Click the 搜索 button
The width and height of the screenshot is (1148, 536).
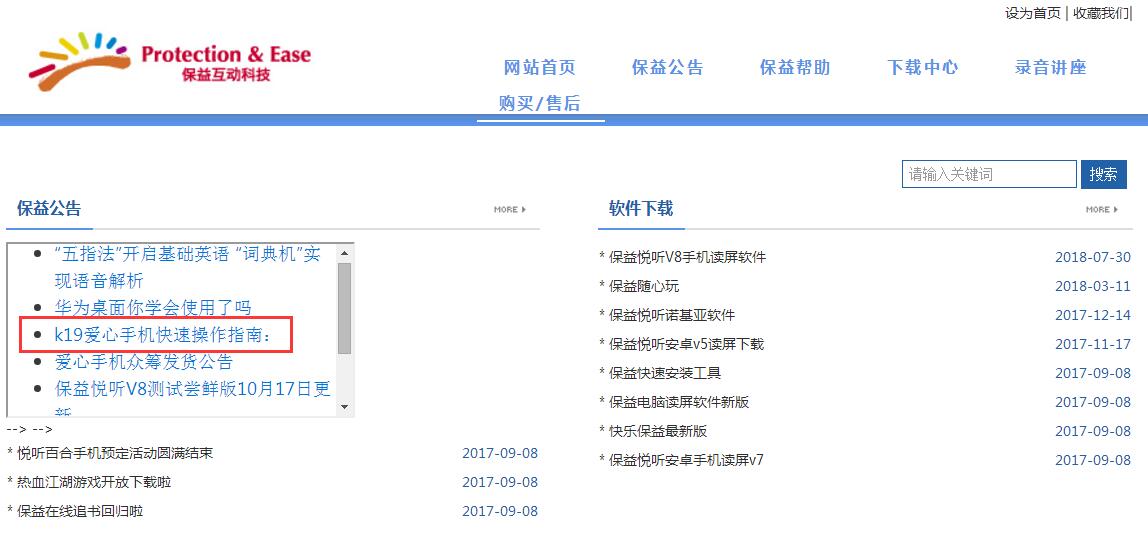point(1103,174)
